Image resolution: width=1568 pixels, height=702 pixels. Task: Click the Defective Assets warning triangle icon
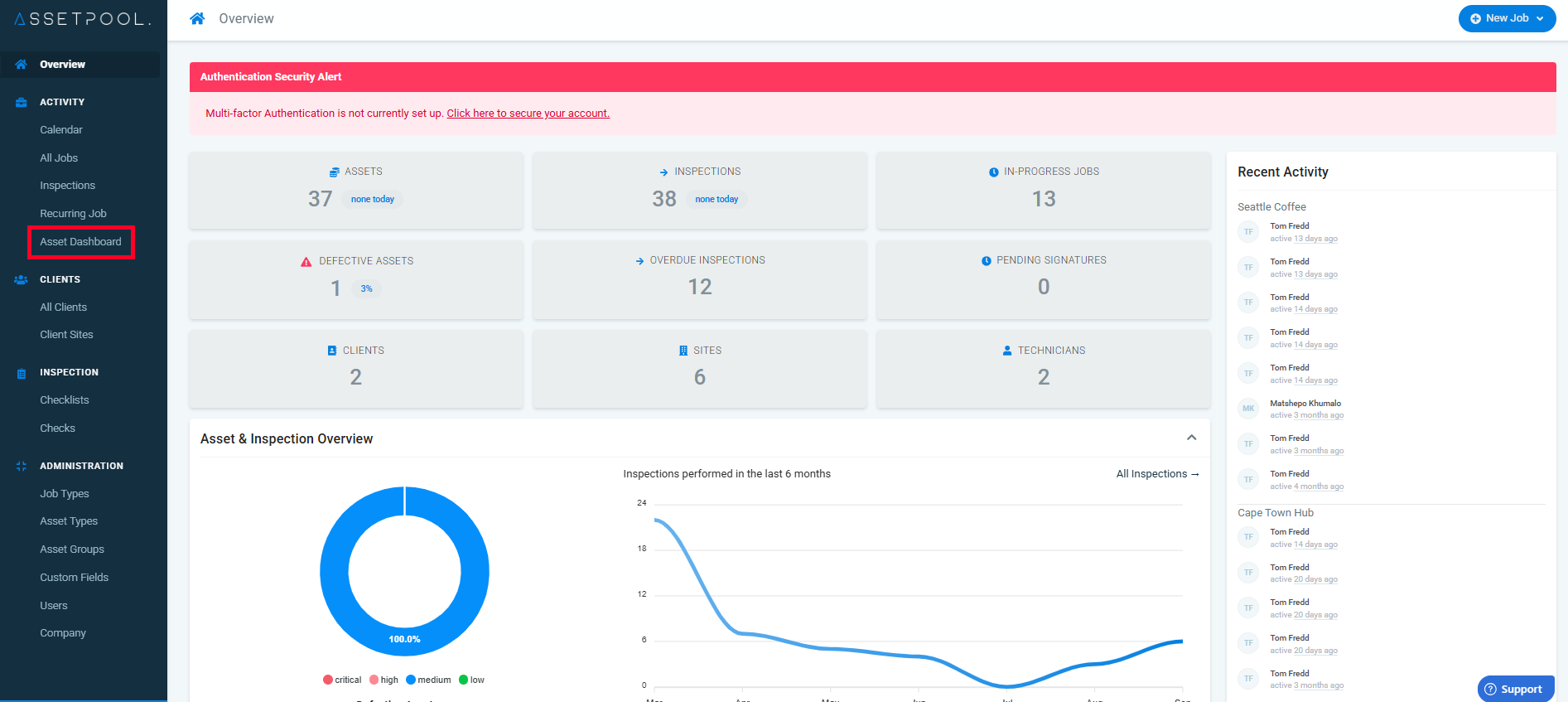306,261
